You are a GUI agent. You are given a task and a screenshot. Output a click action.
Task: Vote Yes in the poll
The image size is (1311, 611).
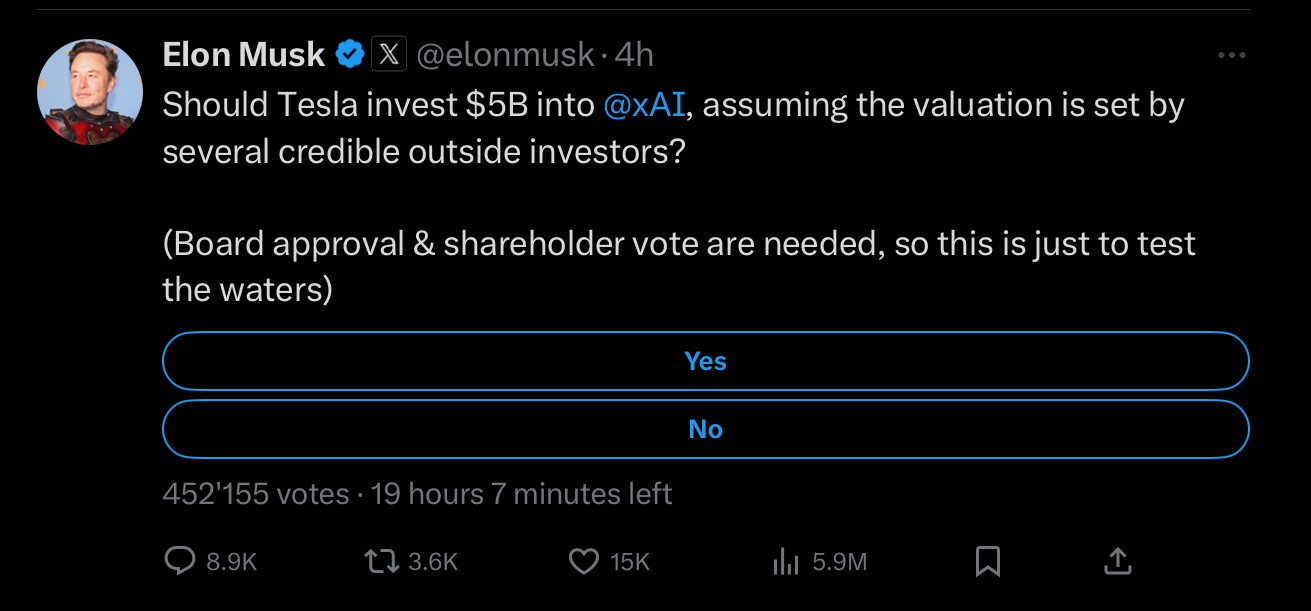pos(705,361)
